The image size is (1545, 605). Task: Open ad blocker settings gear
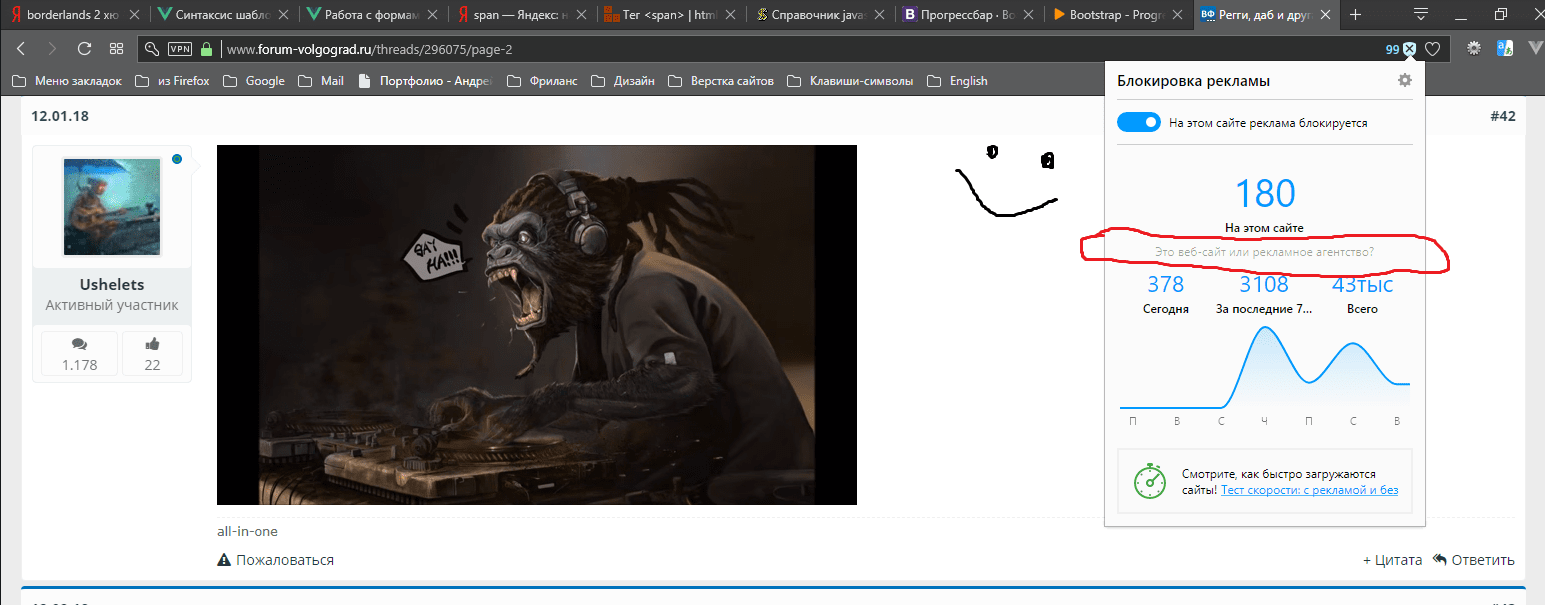click(x=1405, y=80)
